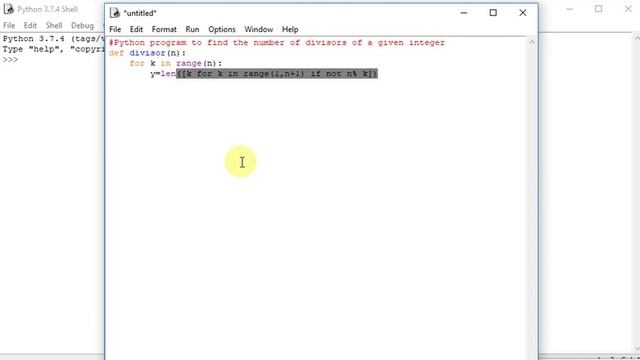
Task: Open the Help menu in editor window
Action: tap(290, 29)
